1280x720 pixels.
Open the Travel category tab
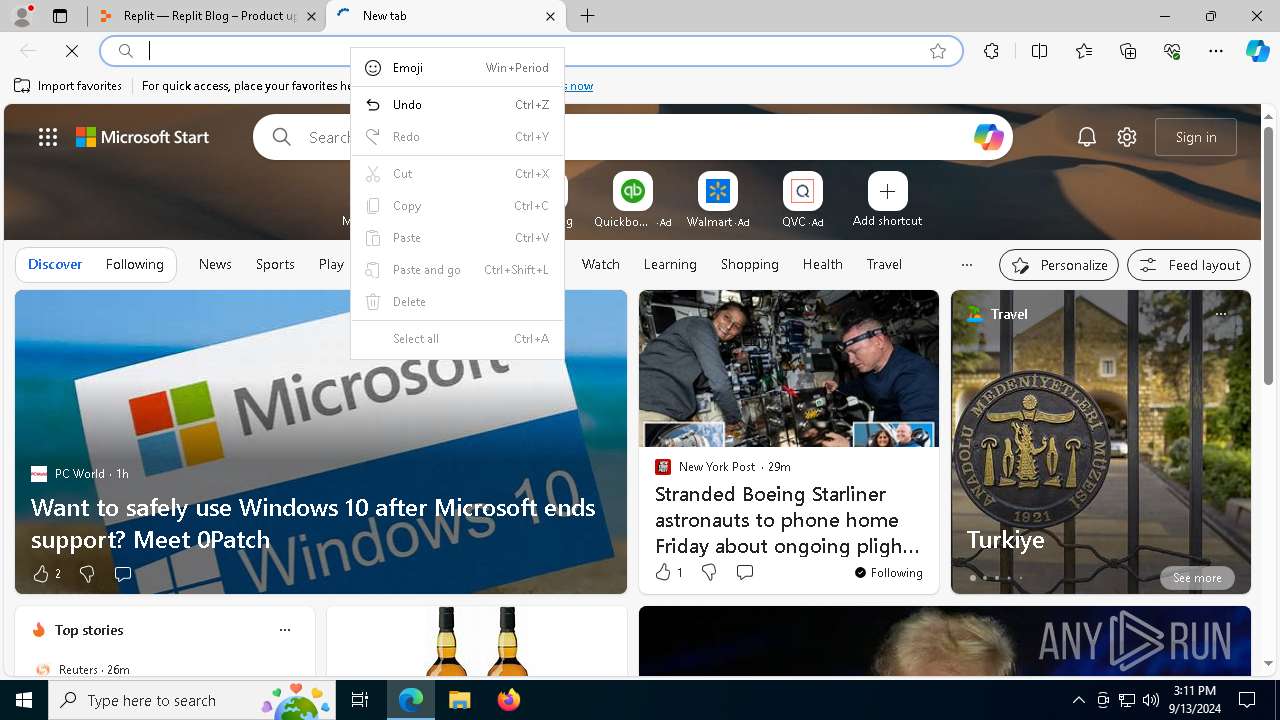tap(884, 265)
